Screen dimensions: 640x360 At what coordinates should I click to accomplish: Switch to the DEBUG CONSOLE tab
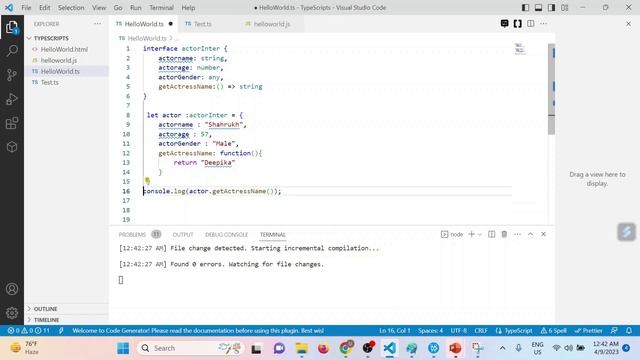pyautogui.click(x=227, y=235)
